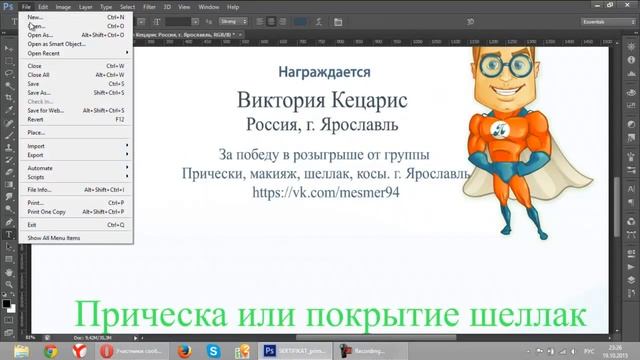Change the screen mode button

click(x=9, y=333)
